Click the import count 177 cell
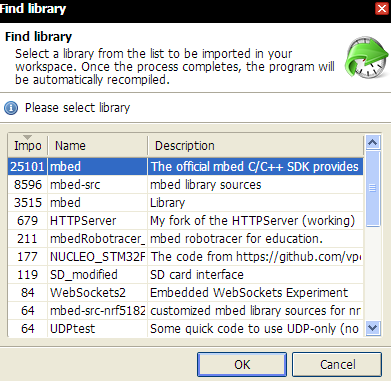Screen dimensions: 391x381 [28, 256]
